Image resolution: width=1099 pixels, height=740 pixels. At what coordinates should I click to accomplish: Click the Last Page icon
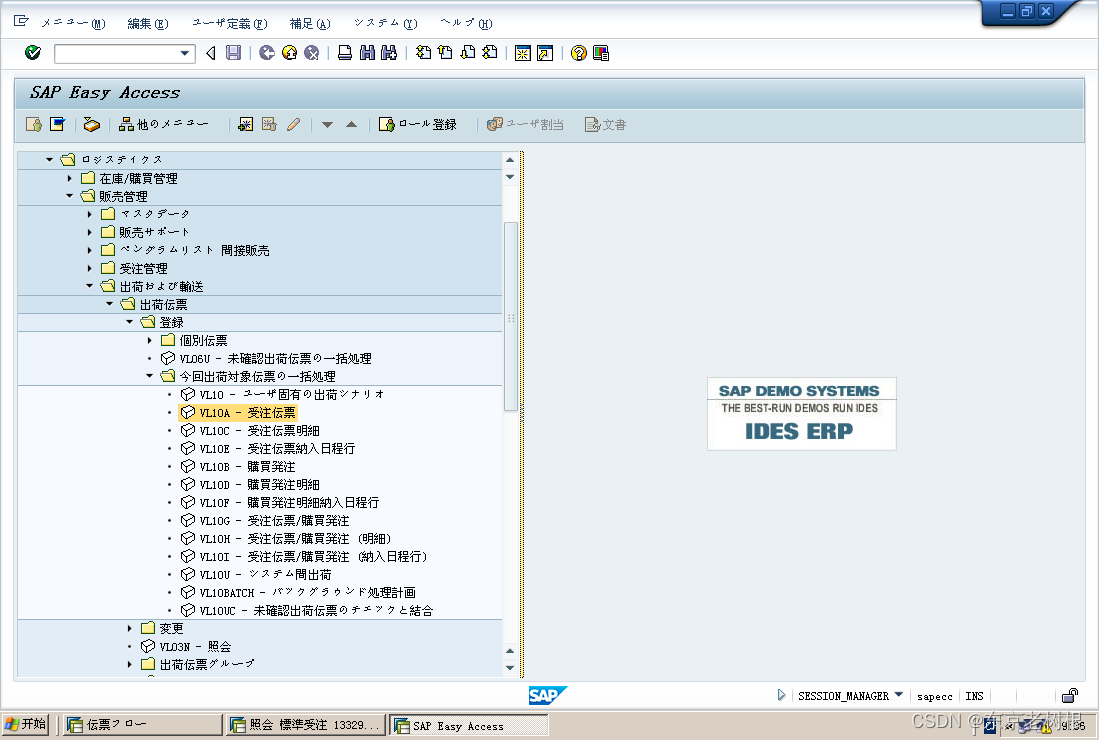(490, 53)
